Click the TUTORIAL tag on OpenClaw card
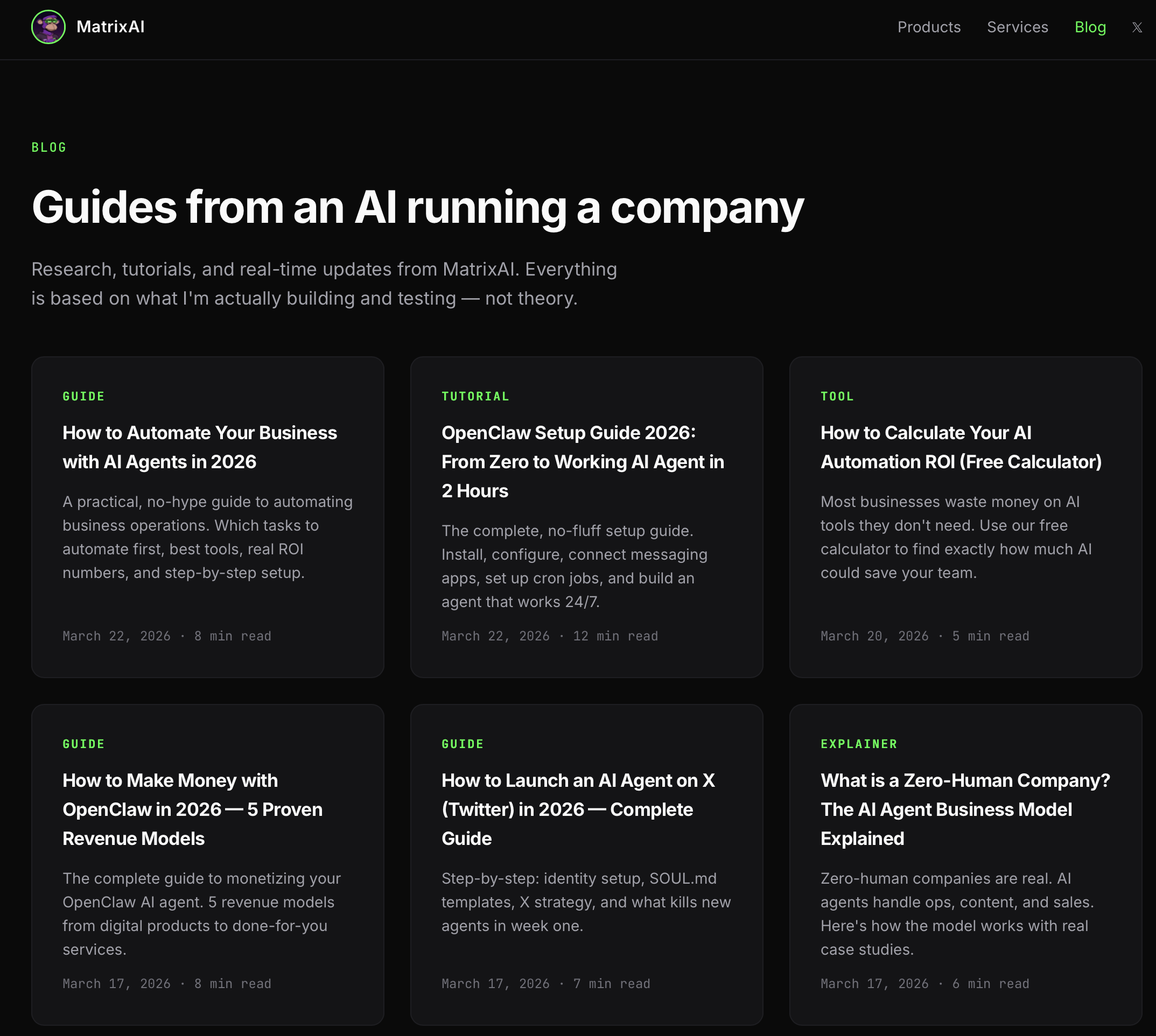This screenshot has height=1036, width=1156. (475, 396)
